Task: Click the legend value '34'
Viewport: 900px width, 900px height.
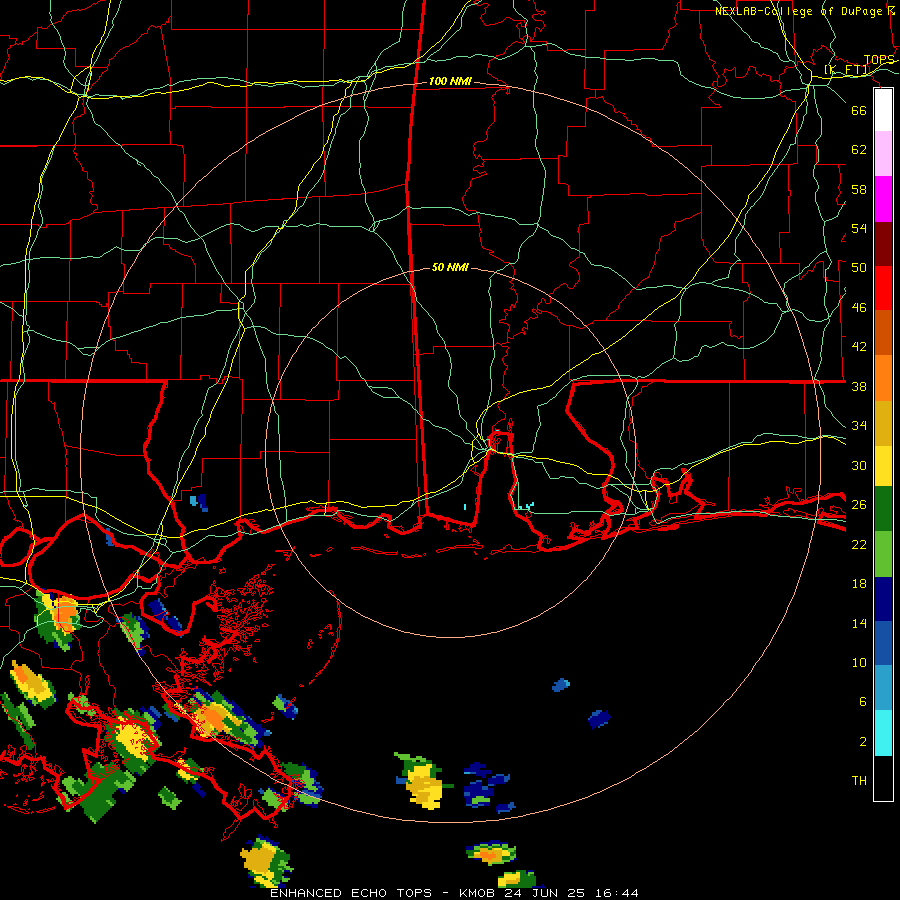Action: (859, 426)
